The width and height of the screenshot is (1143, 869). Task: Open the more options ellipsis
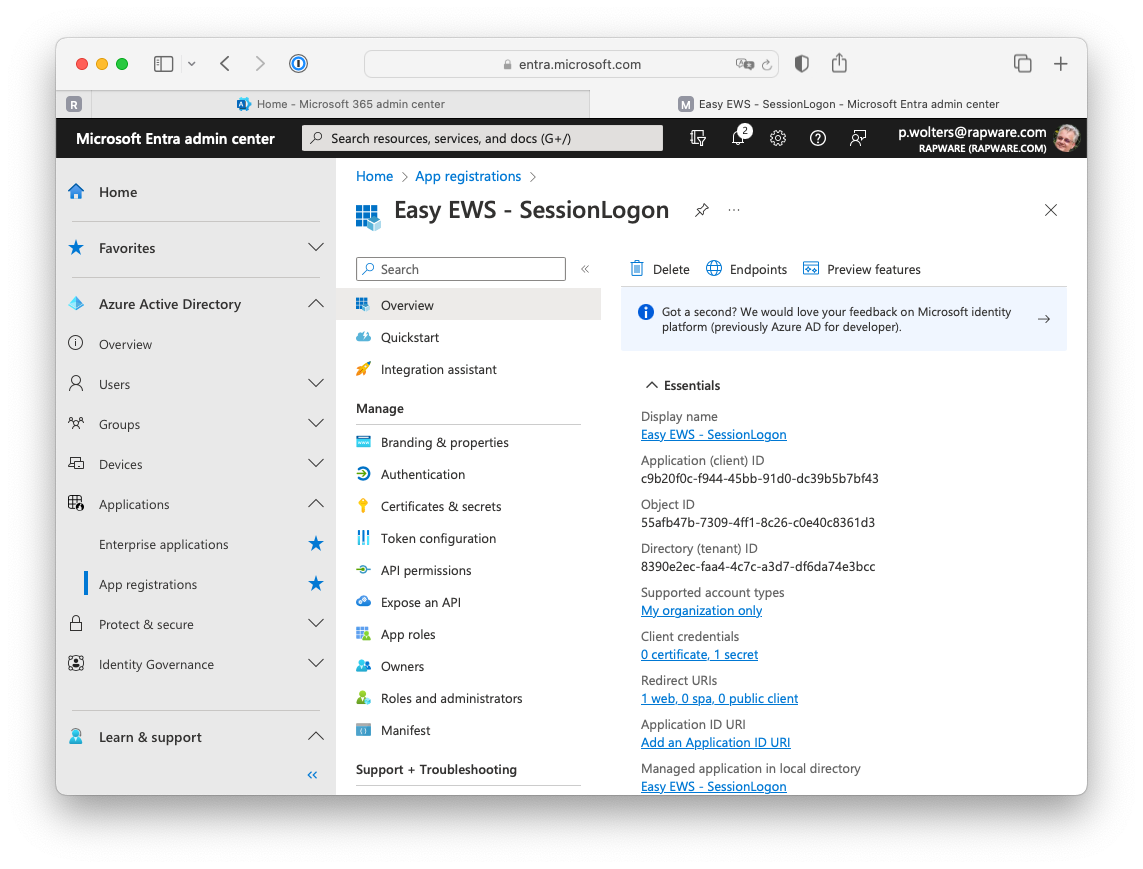734,211
